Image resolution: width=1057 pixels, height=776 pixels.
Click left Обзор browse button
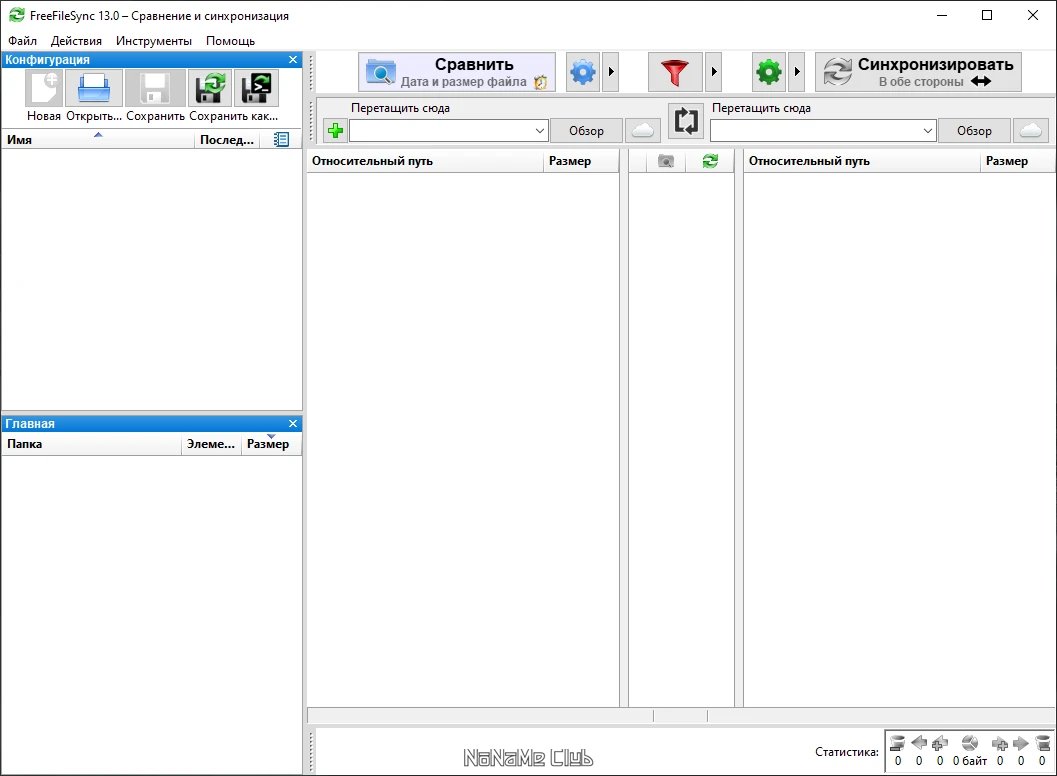[586, 131]
